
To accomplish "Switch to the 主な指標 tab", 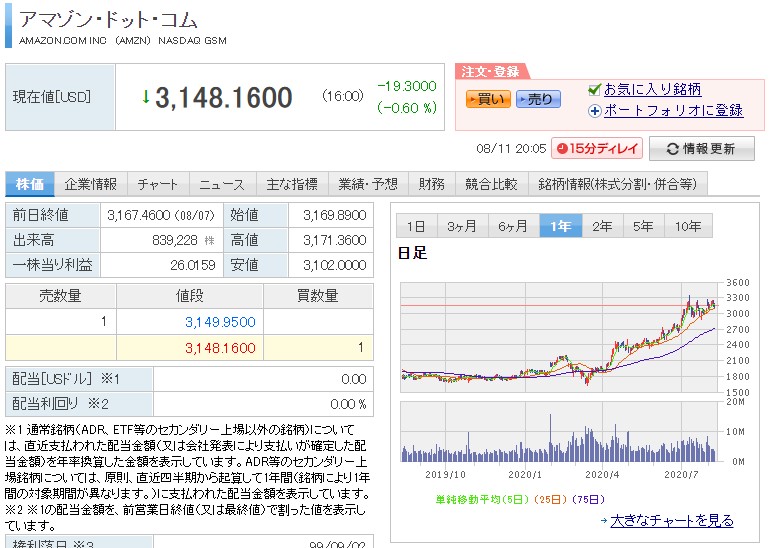I will point(292,184).
